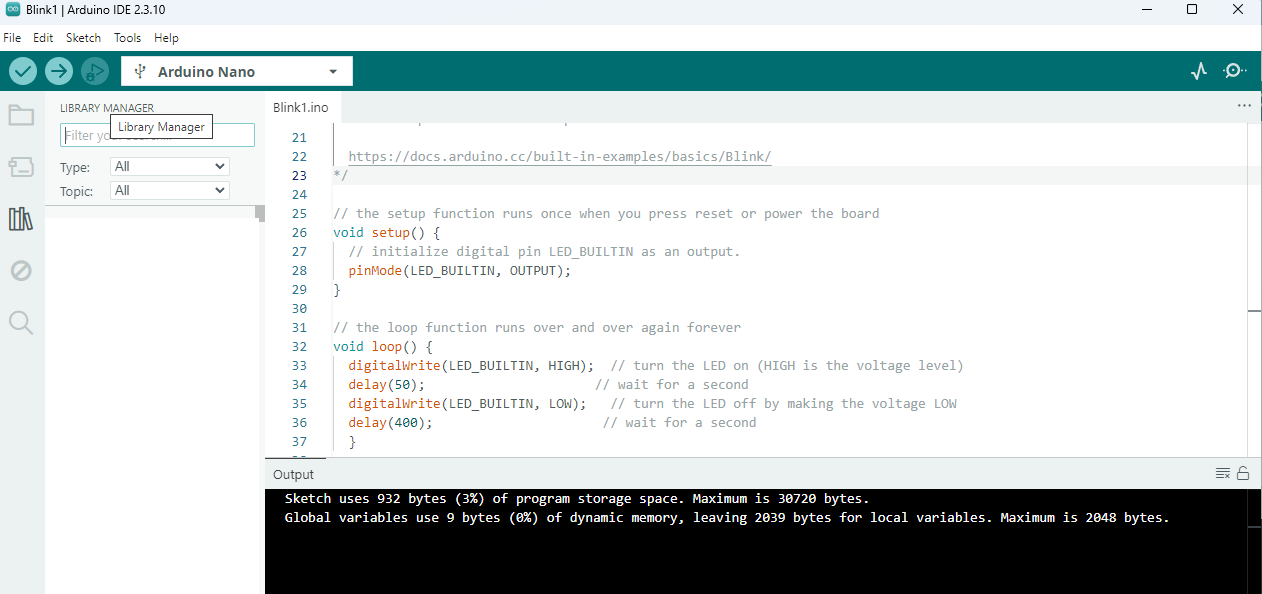
Task: Click the Arduino IDE logo in title bar
Action: (12, 10)
